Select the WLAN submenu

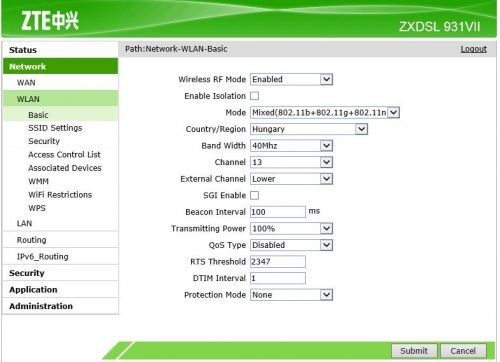point(60,99)
